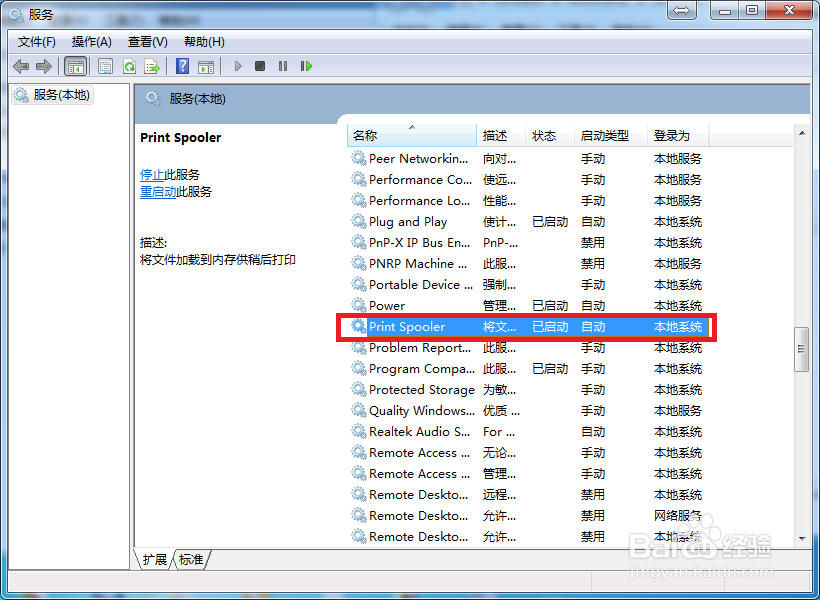Screen dimensions: 820x600
Task: Click the gear icon of Protected Storage
Action: pyautogui.click(x=358, y=389)
